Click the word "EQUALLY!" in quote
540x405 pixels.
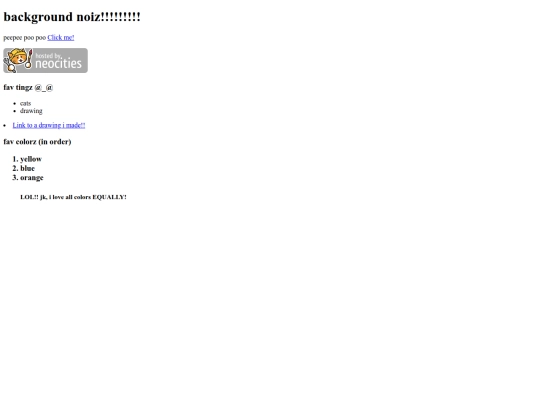(110, 197)
